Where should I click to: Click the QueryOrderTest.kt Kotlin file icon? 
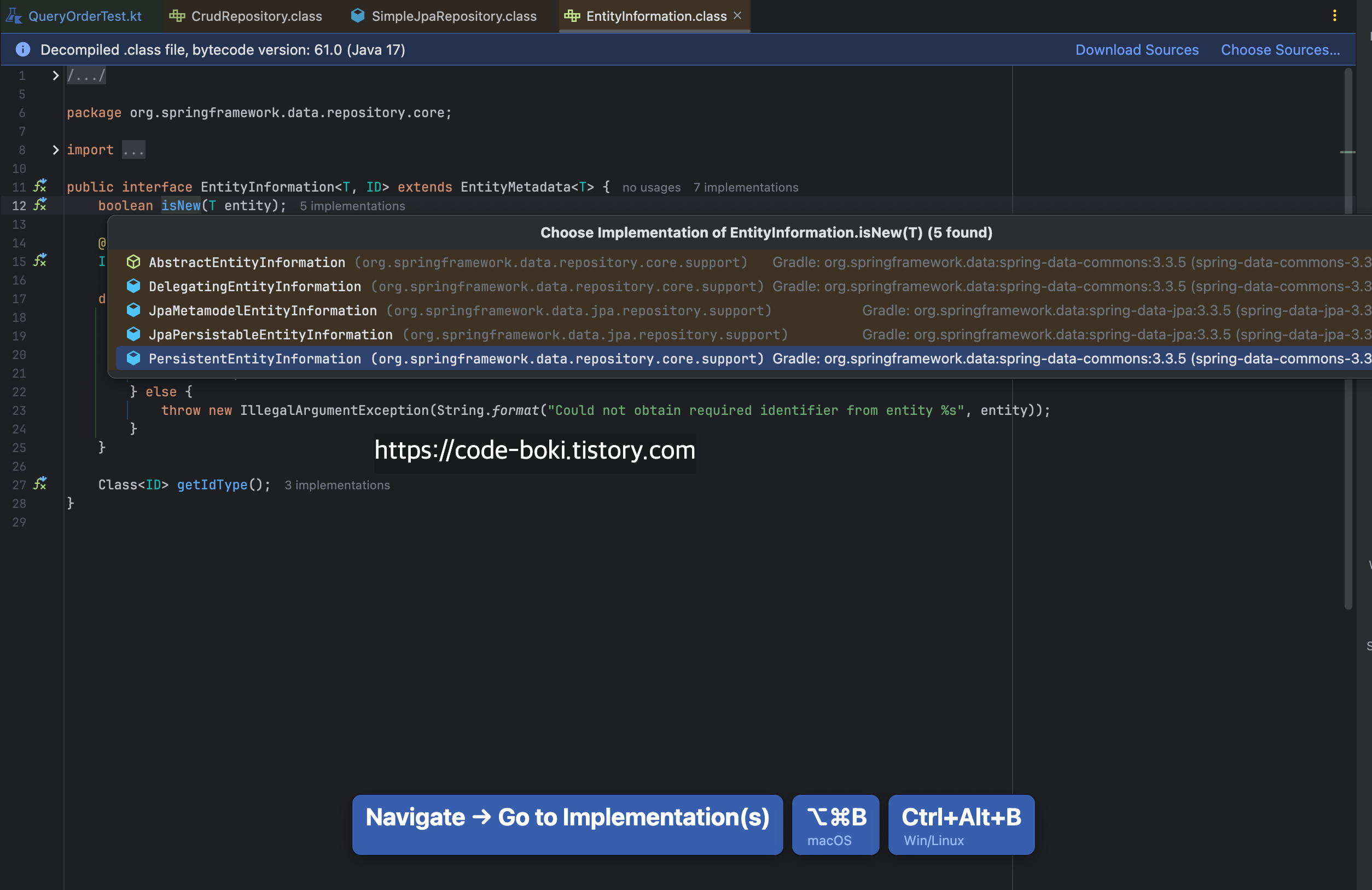click(x=14, y=15)
